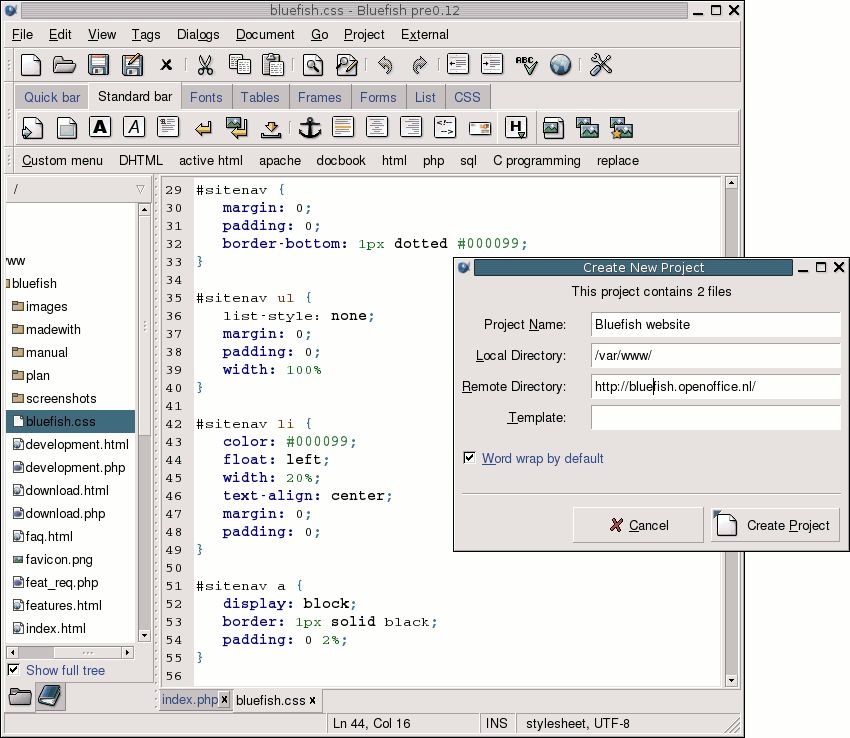
Task: Click the Undo arrow icon
Action: point(385,65)
